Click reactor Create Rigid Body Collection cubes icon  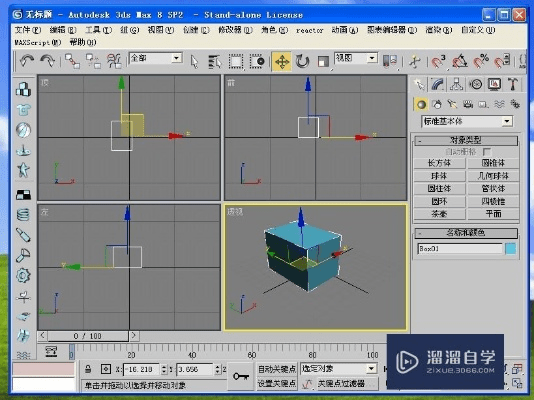(23, 89)
